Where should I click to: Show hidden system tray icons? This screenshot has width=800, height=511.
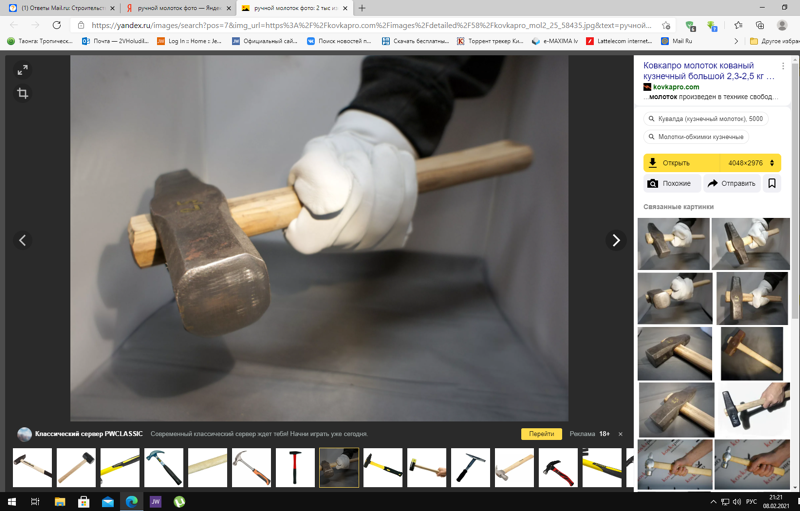pos(713,502)
